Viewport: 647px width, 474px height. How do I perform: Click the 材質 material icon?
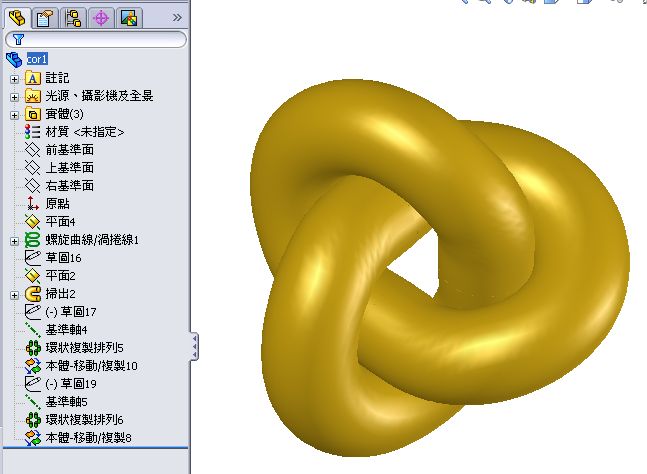(x=33, y=132)
